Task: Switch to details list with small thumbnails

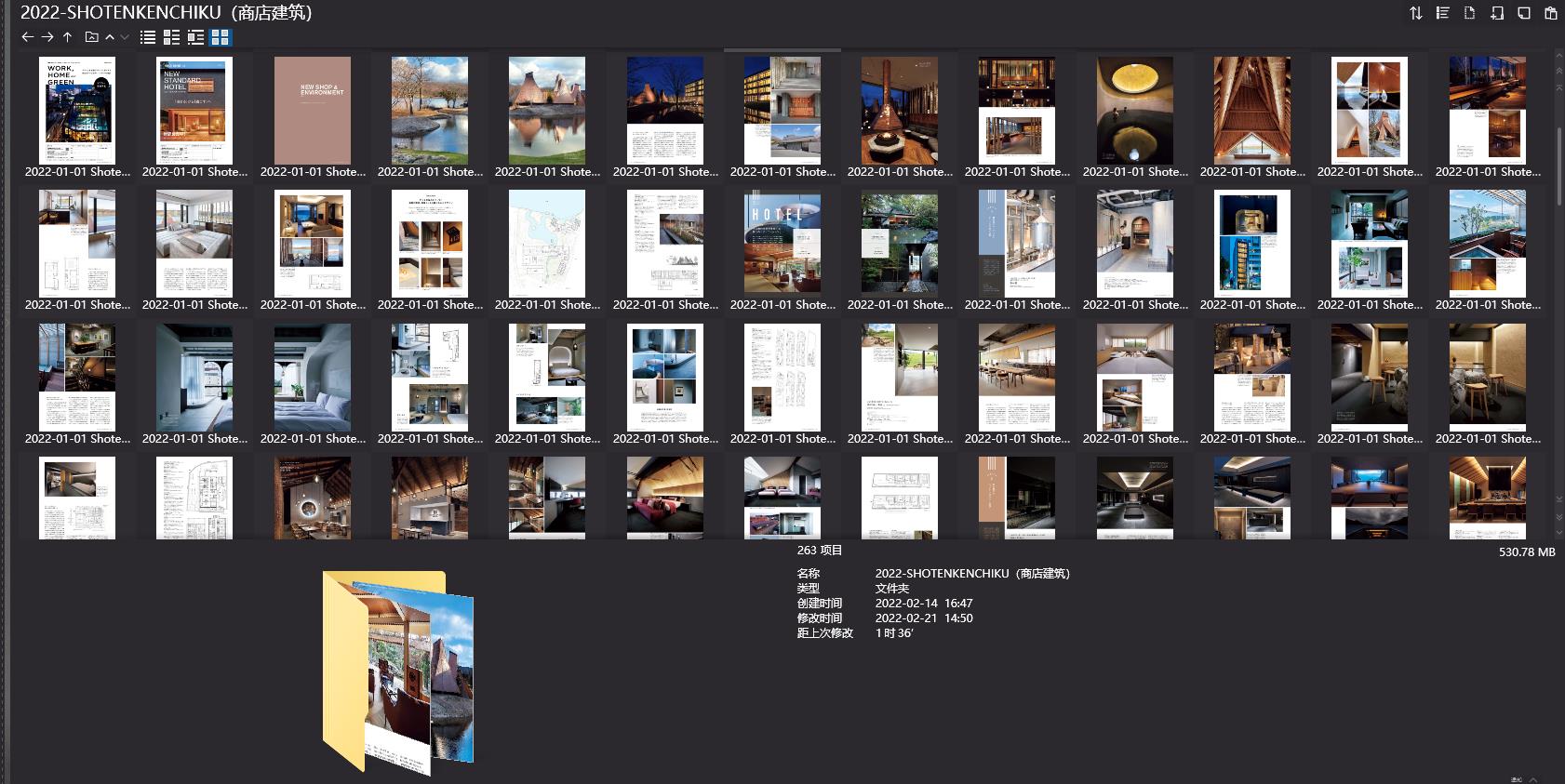Action: point(171,37)
